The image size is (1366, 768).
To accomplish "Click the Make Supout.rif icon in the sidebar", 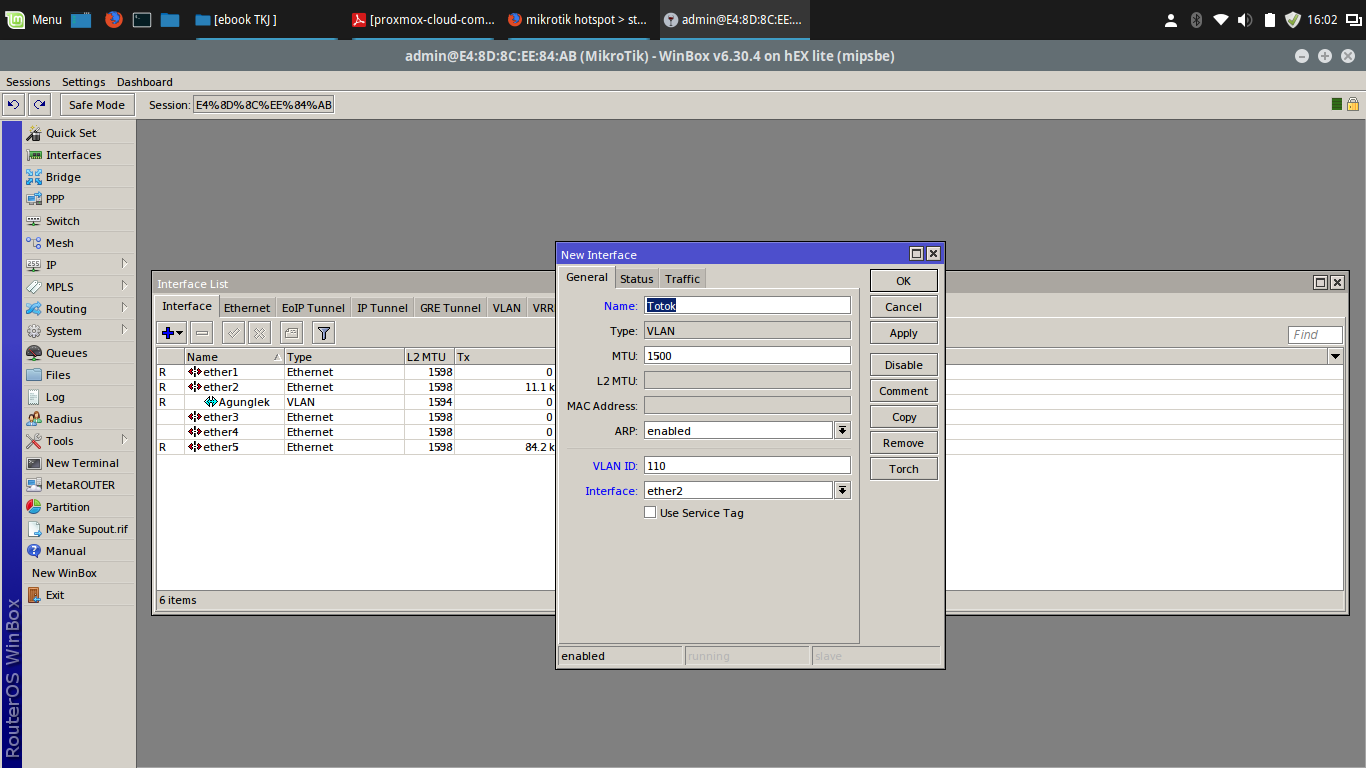I will click(x=34, y=529).
